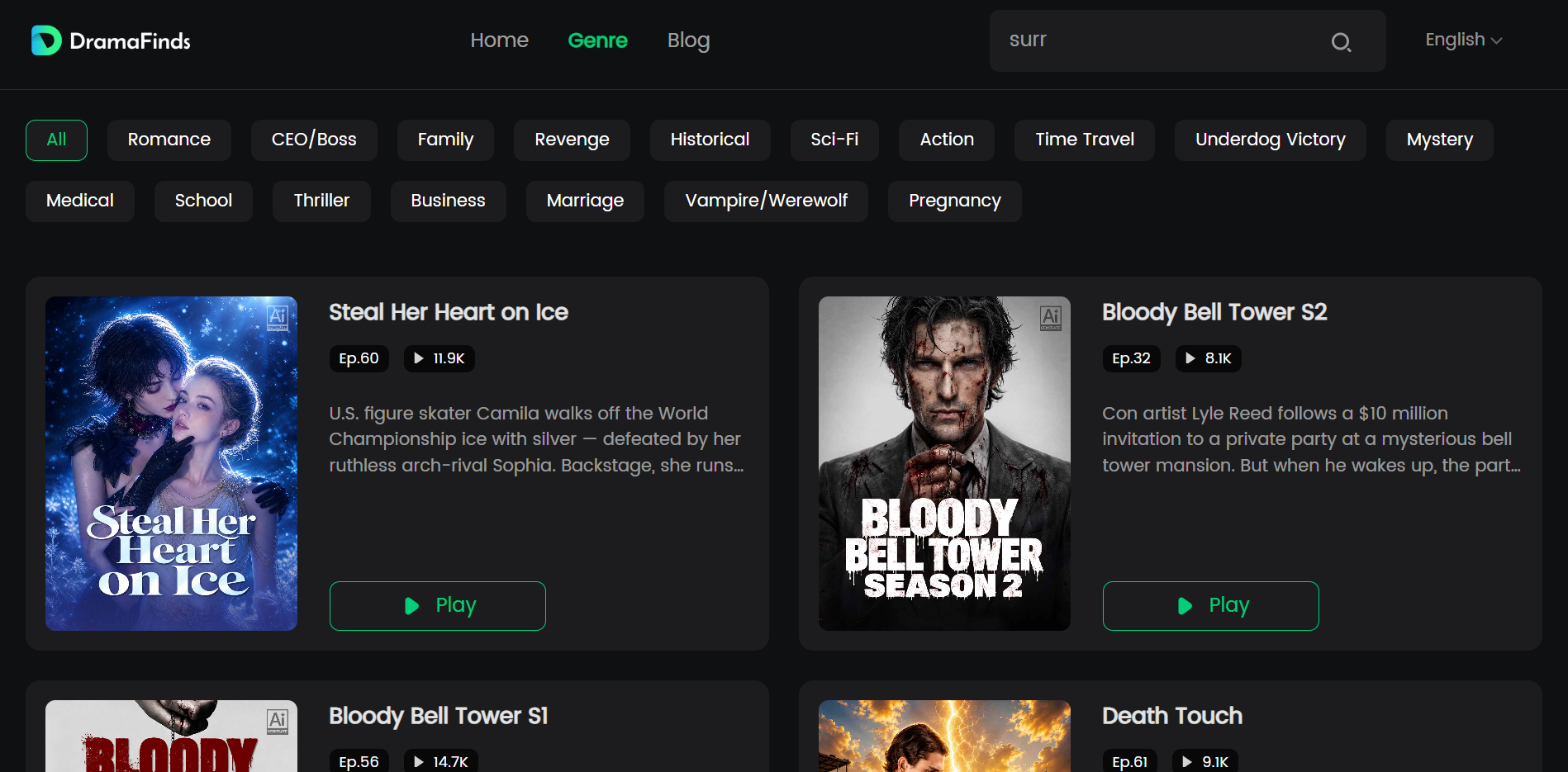Click the Ep.32 badge
The width and height of the screenshot is (1568, 772).
[x=1132, y=358]
